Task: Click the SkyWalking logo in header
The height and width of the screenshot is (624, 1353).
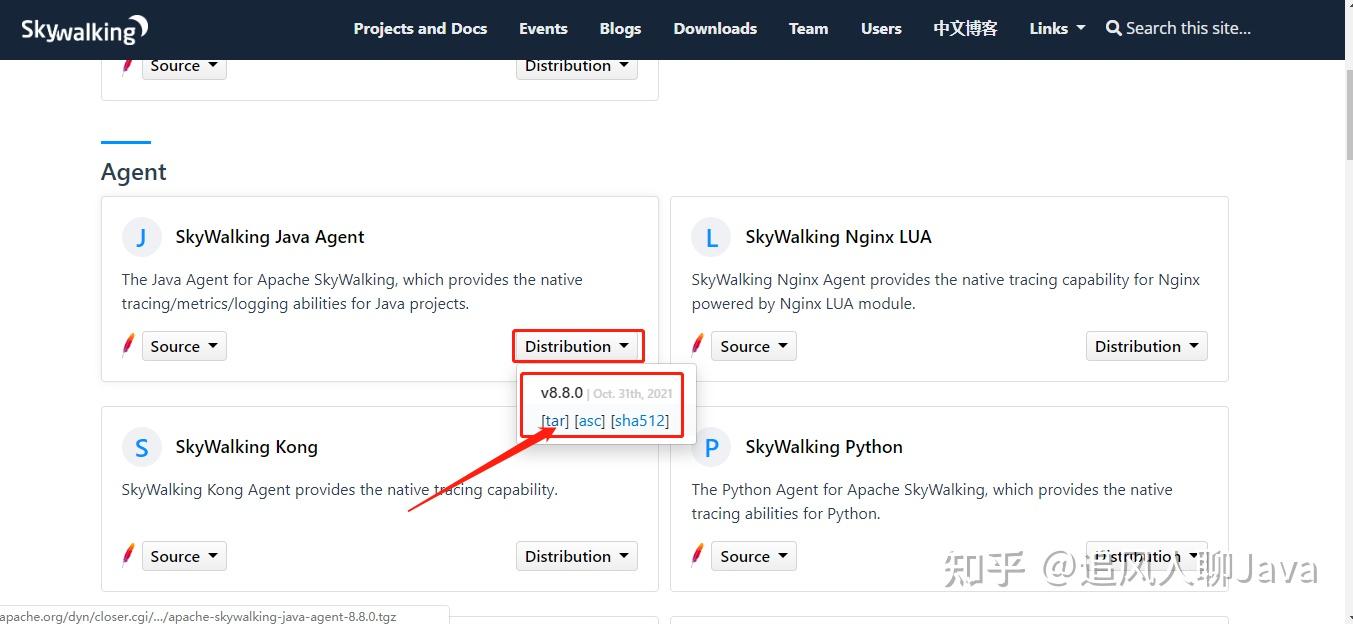Action: click(84, 29)
